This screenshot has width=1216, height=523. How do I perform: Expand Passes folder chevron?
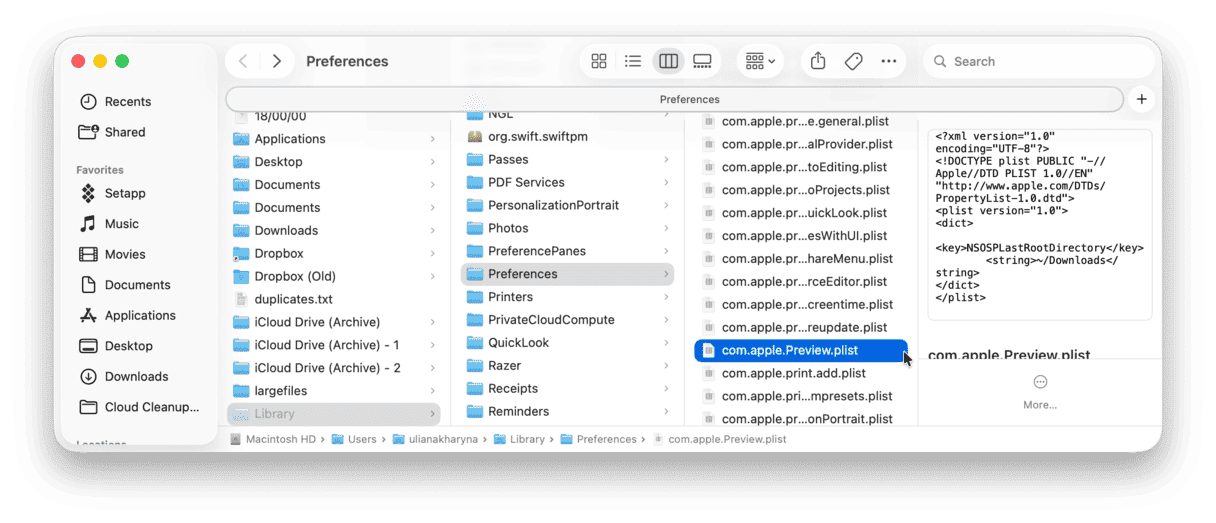pyautogui.click(x=666, y=159)
